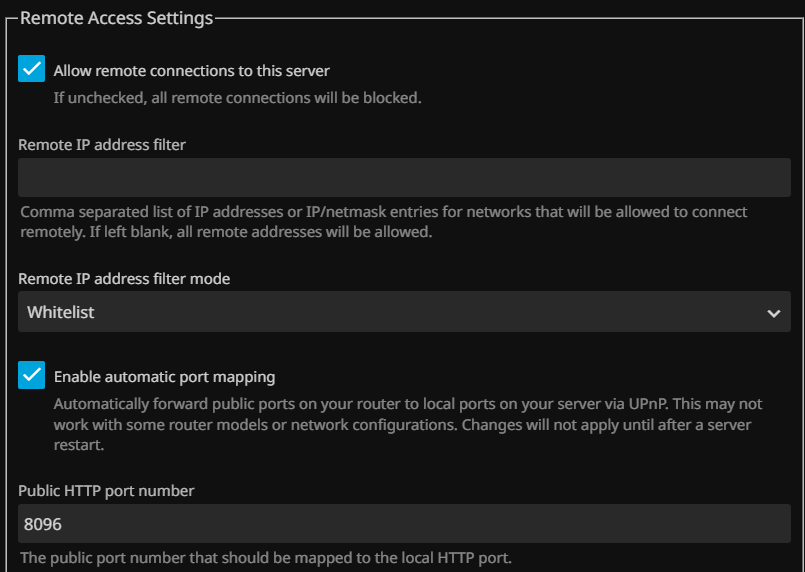Click the 'Remote Access Settings' section heading
Image resolution: width=805 pixels, height=572 pixels.
(x=116, y=18)
